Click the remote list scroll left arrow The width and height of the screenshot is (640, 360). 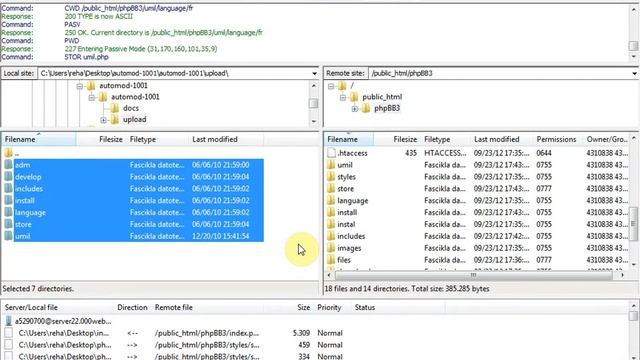(x=330, y=276)
